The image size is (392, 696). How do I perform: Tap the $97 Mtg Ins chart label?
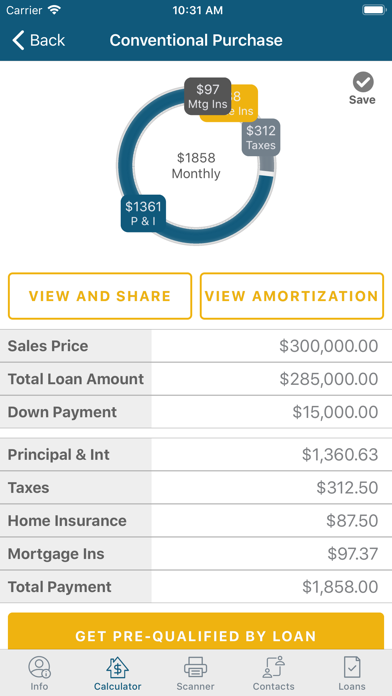pos(208,96)
